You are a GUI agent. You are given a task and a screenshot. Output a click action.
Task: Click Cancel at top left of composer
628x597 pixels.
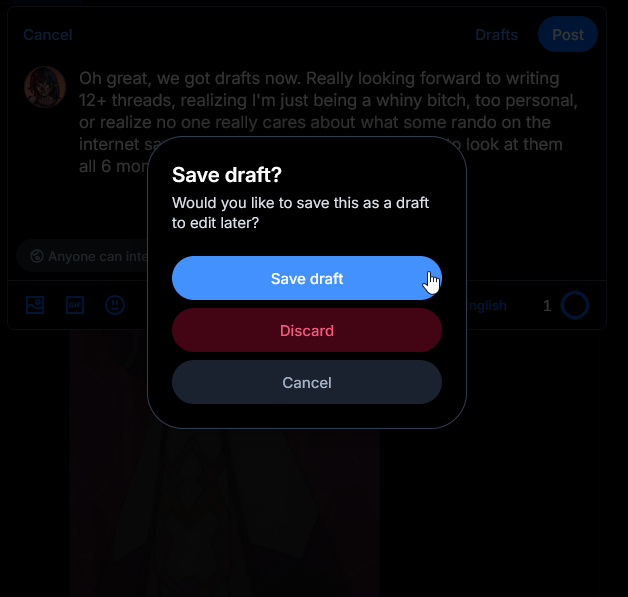pos(48,35)
